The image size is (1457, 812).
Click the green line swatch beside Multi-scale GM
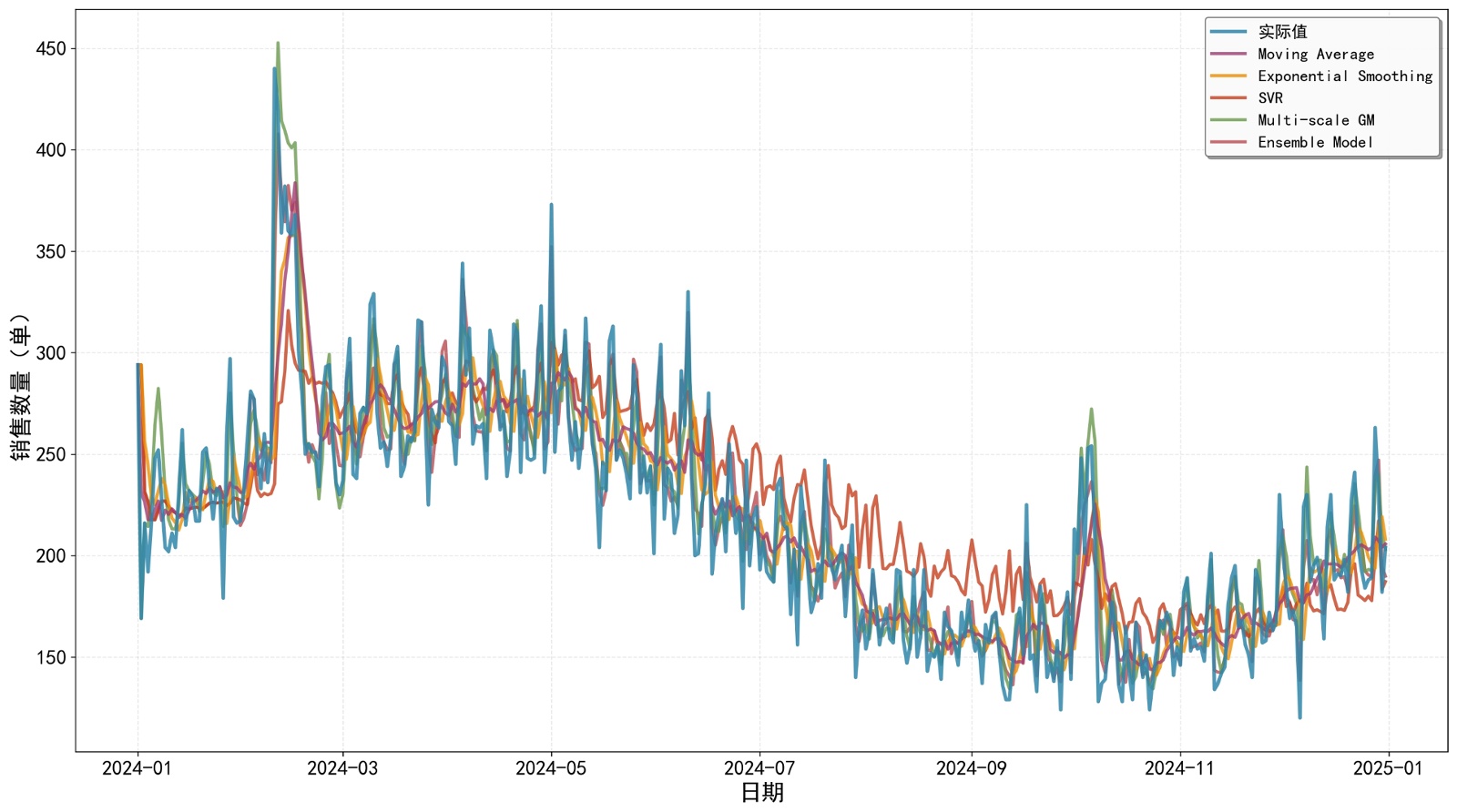coord(1228,120)
